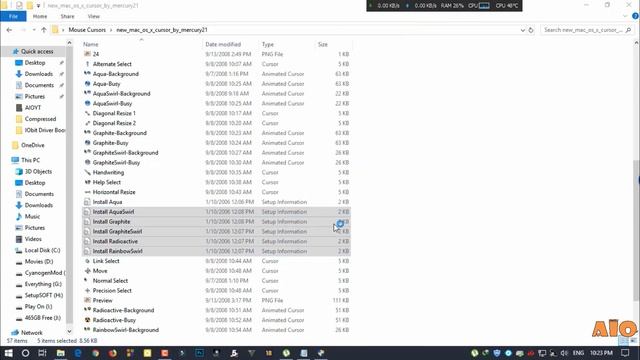Image resolution: width=640 pixels, height=360 pixels.
Task: Open pinned Desktop under Quick access
Action: click(x=35, y=62)
